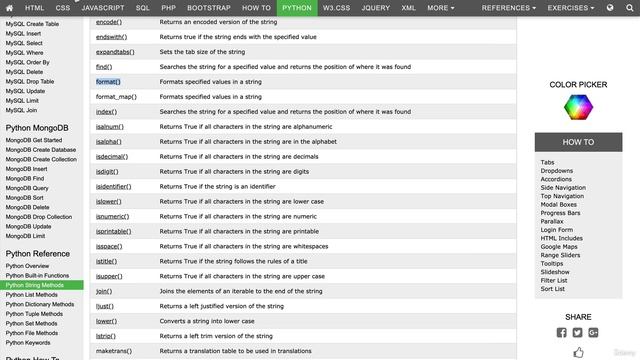Screen dimensions: 640x360
Task: Open the PHP tab
Action: point(168,8)
